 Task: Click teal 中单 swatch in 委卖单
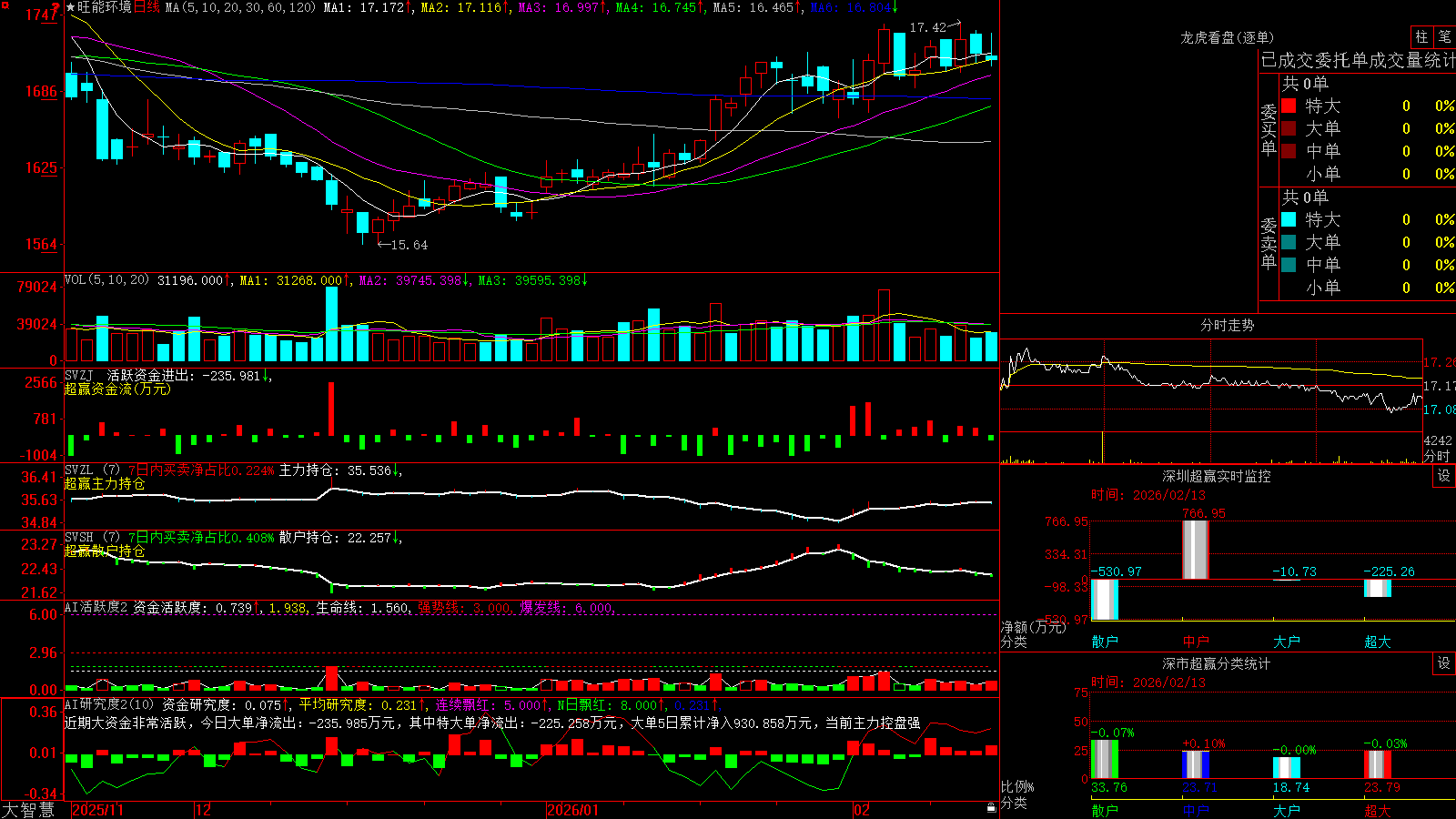tap(1289, 265)
